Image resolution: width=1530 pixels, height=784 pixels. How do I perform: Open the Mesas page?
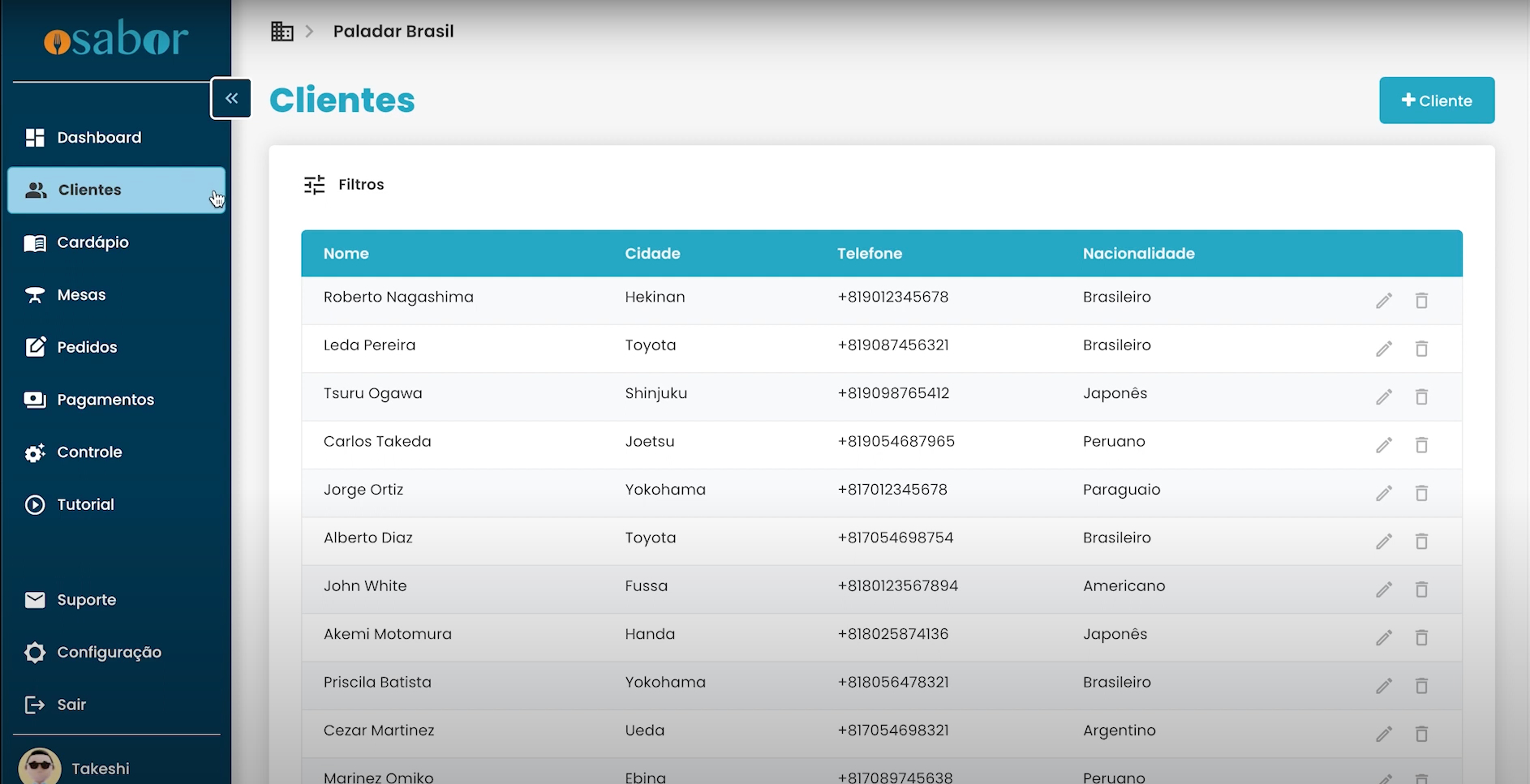pyautogui.click(x=81, y=295)
